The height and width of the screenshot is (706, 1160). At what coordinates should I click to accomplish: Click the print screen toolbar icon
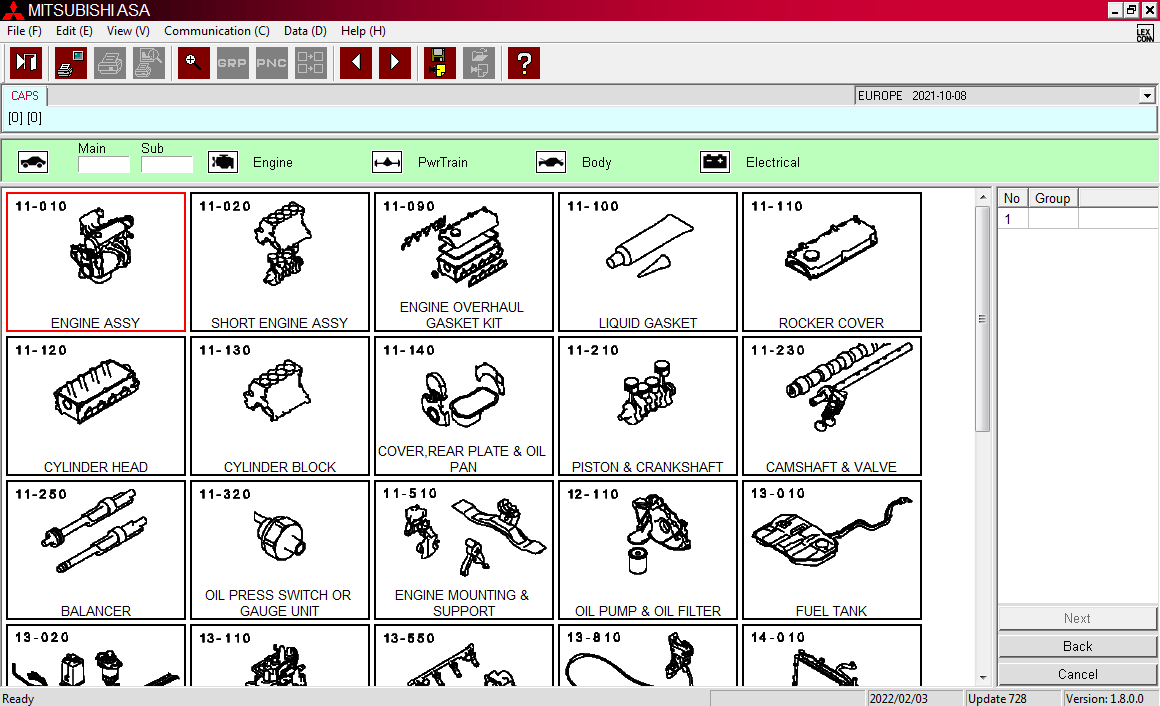click(70, 63)
